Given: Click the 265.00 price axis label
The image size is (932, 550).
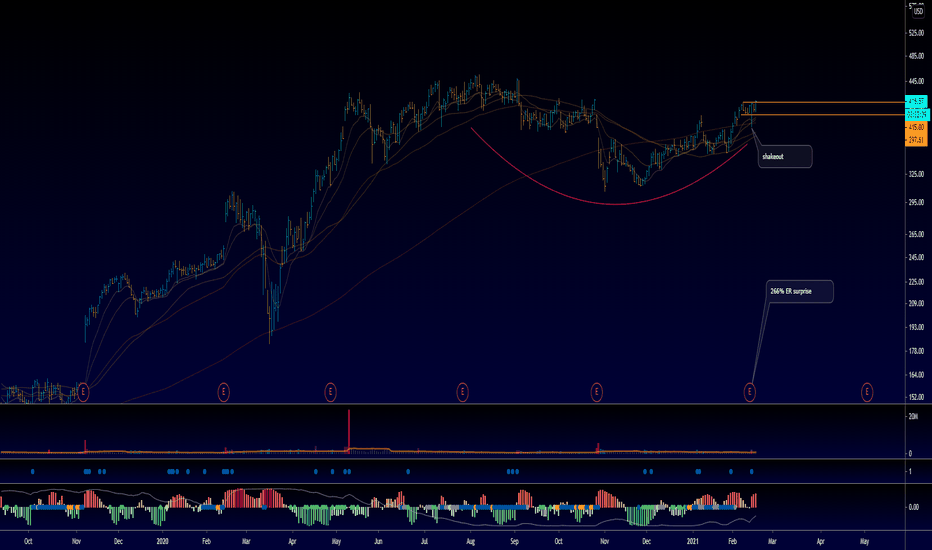Looking at the screenshot, I should click(916, 234).
